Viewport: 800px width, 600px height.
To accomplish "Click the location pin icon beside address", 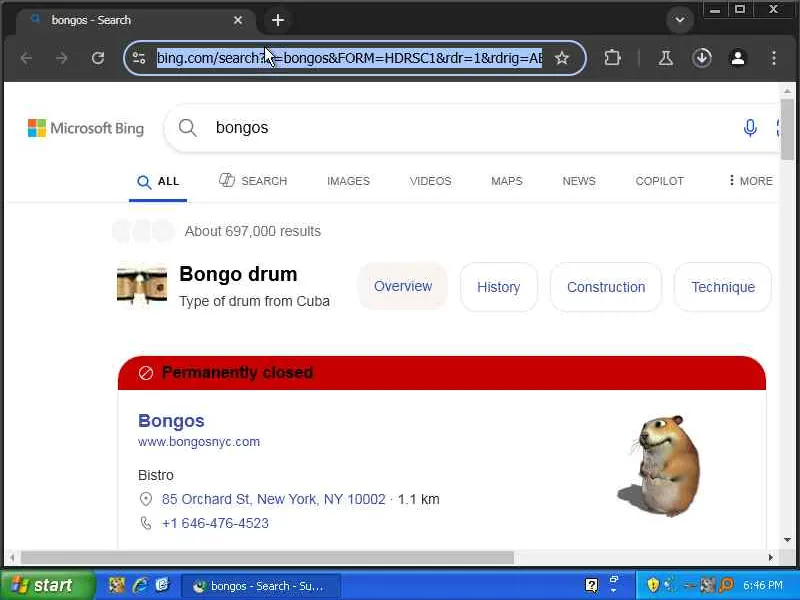I will tap(146, 499).
